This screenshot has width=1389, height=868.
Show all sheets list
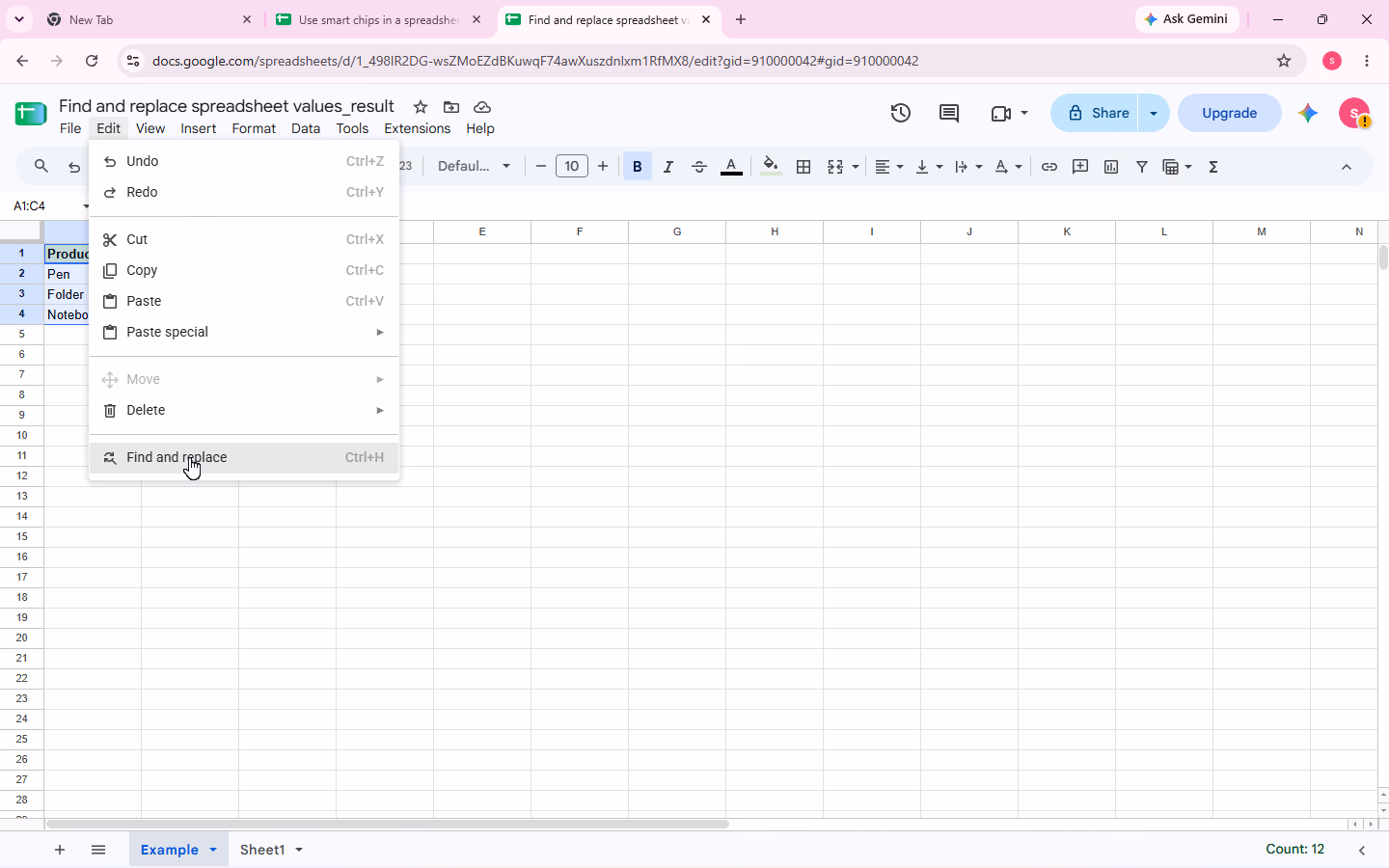98,850
